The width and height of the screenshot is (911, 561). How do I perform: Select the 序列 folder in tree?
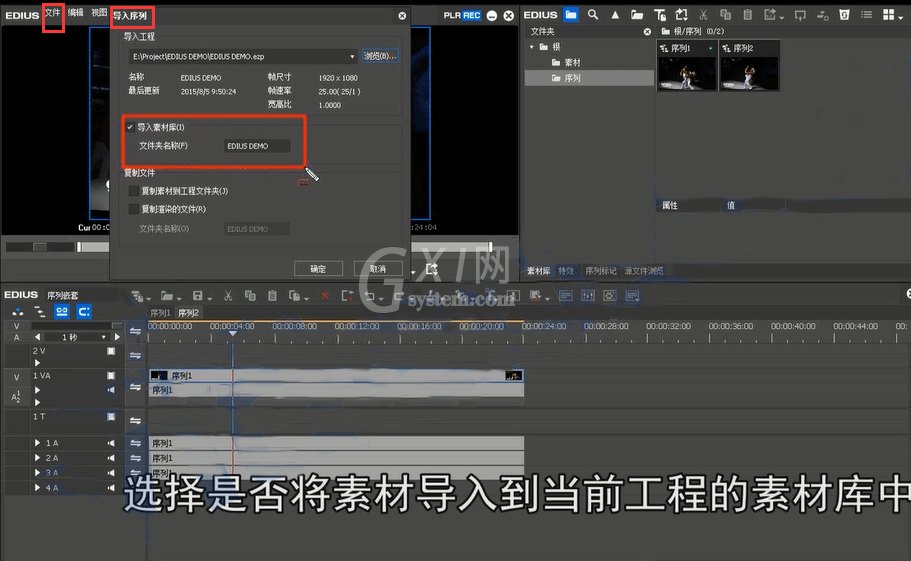pyautogui.click(x=589, y=78)
